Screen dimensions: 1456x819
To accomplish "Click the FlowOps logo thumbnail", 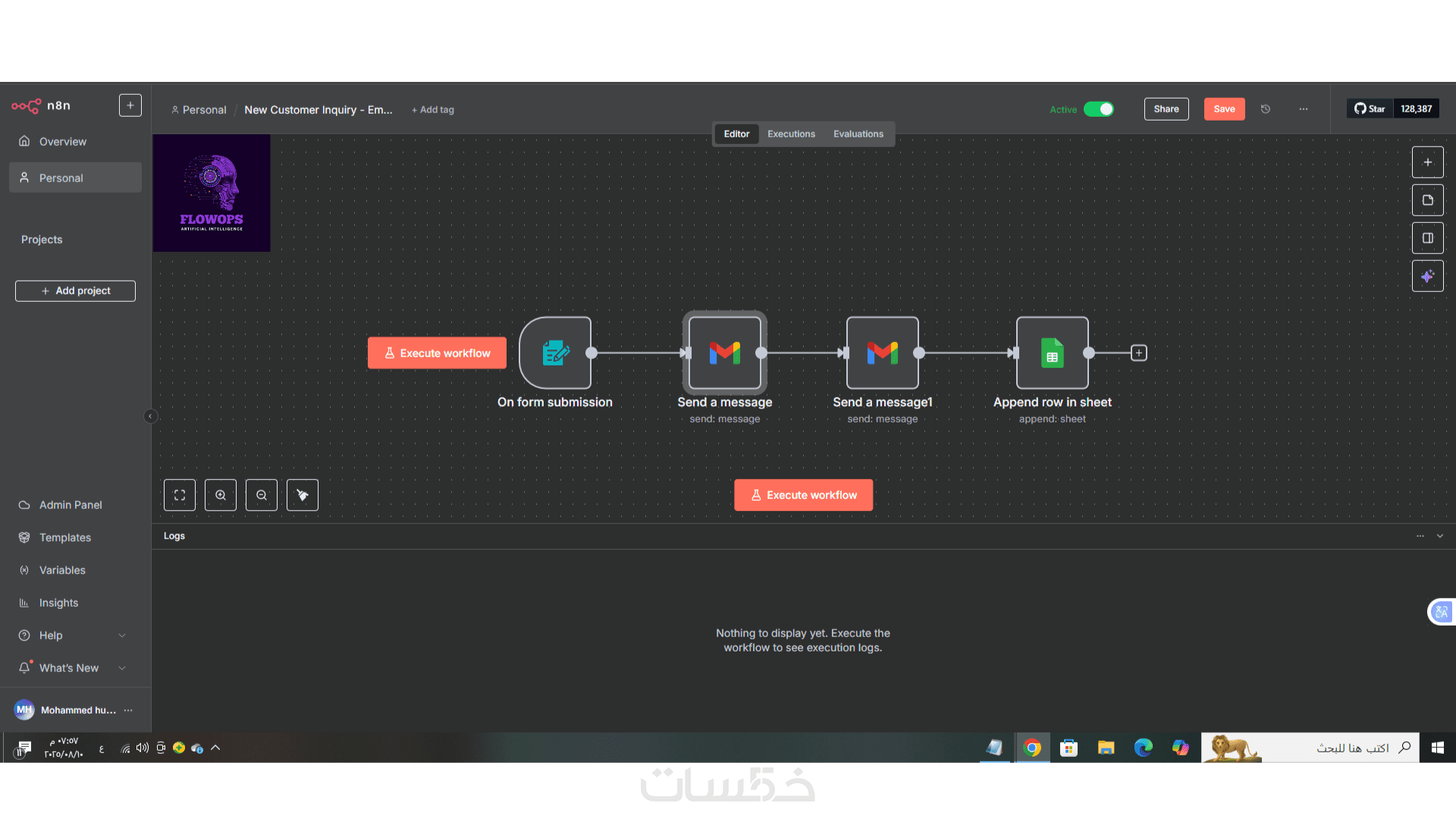I will click(x=212, y=193).
